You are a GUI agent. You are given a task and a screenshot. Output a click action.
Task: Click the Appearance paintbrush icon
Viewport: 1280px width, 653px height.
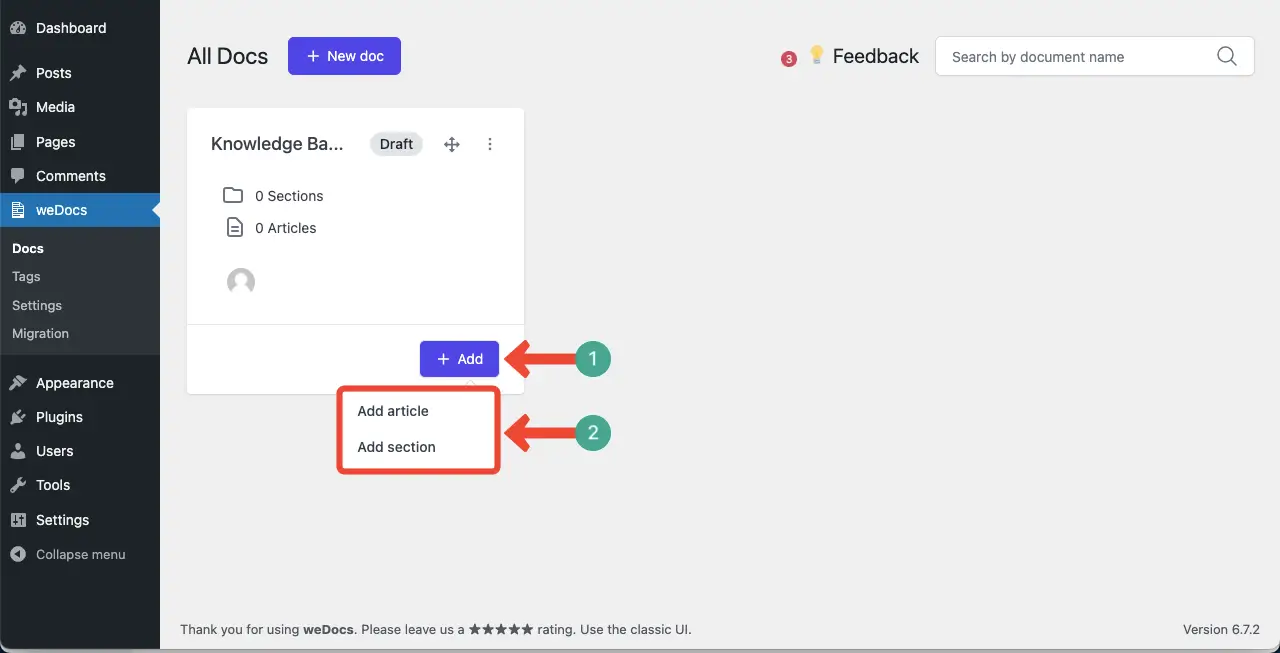click(x=17, y=383)
